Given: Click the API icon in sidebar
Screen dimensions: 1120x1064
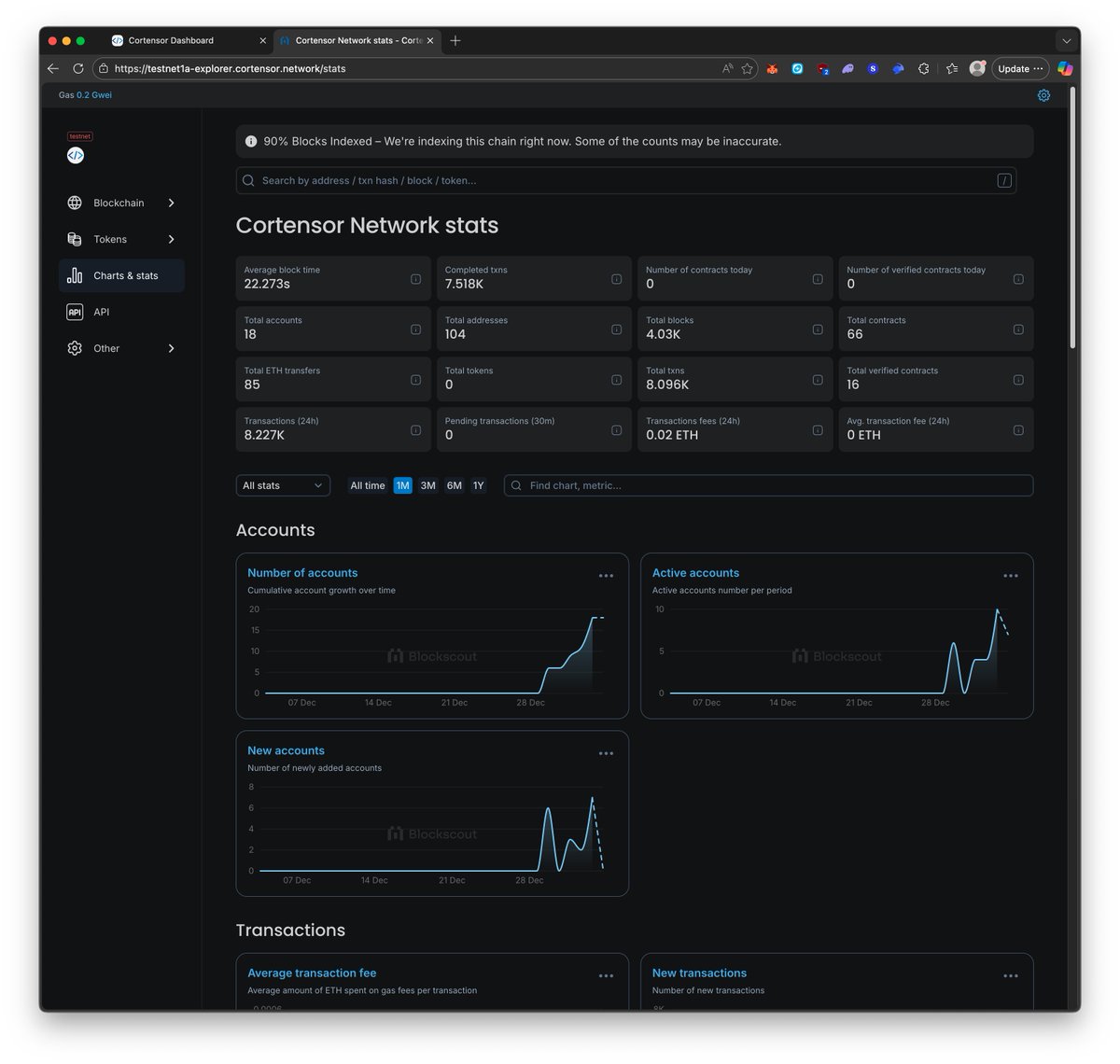Looking at the screenshot, I should click(x=75, y=312).
